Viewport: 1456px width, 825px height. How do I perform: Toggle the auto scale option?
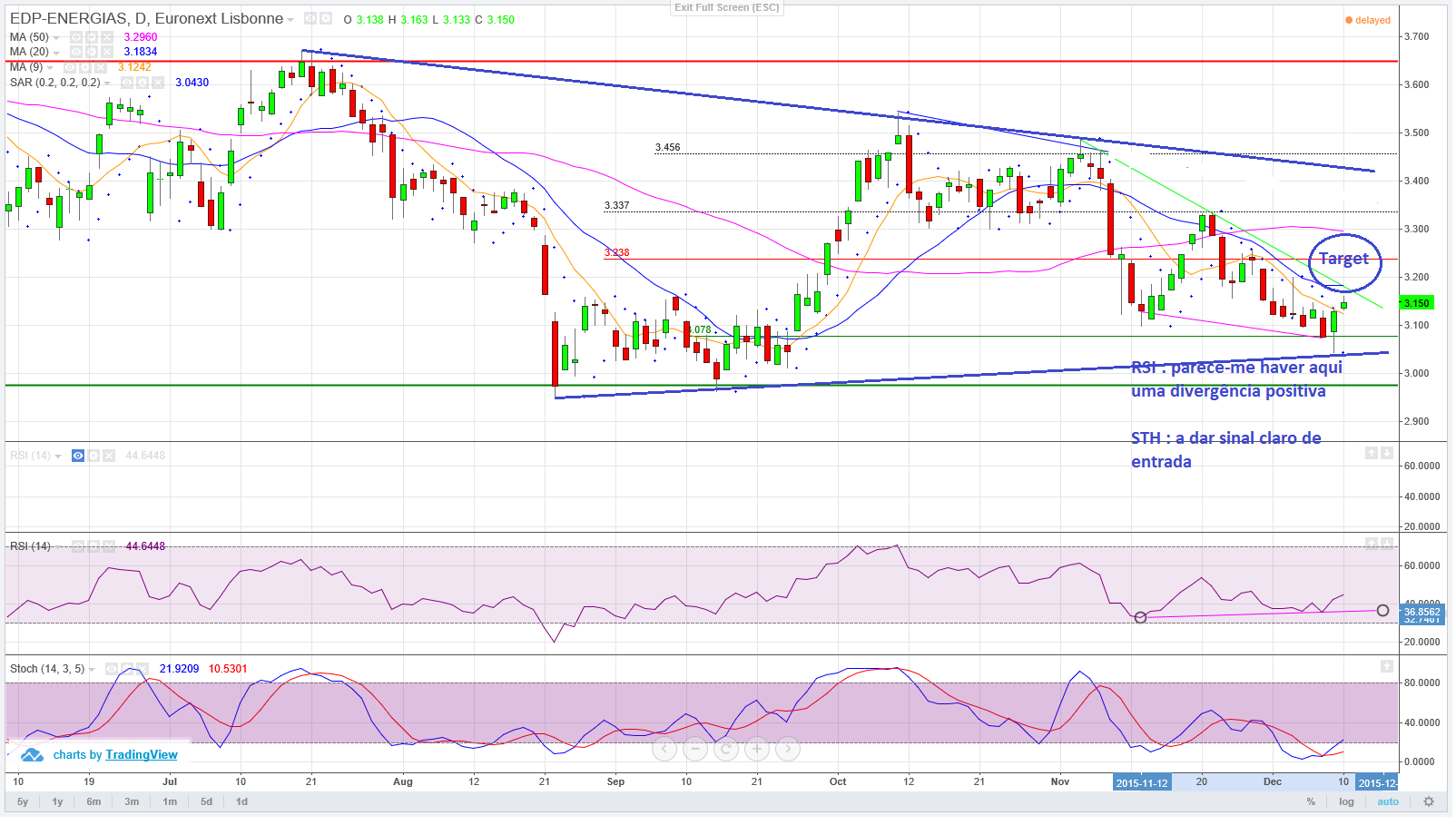pyautogui.click(x=1388, y=801)
